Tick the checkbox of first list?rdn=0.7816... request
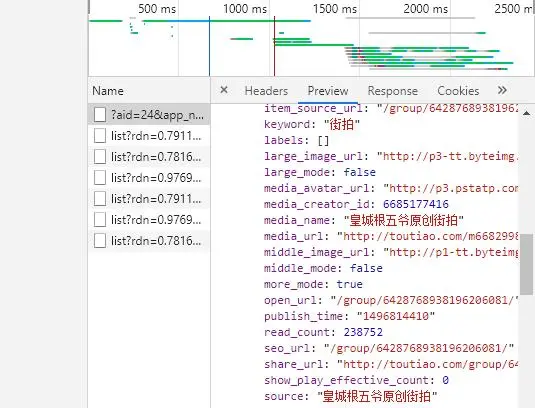 click(100, 157)
